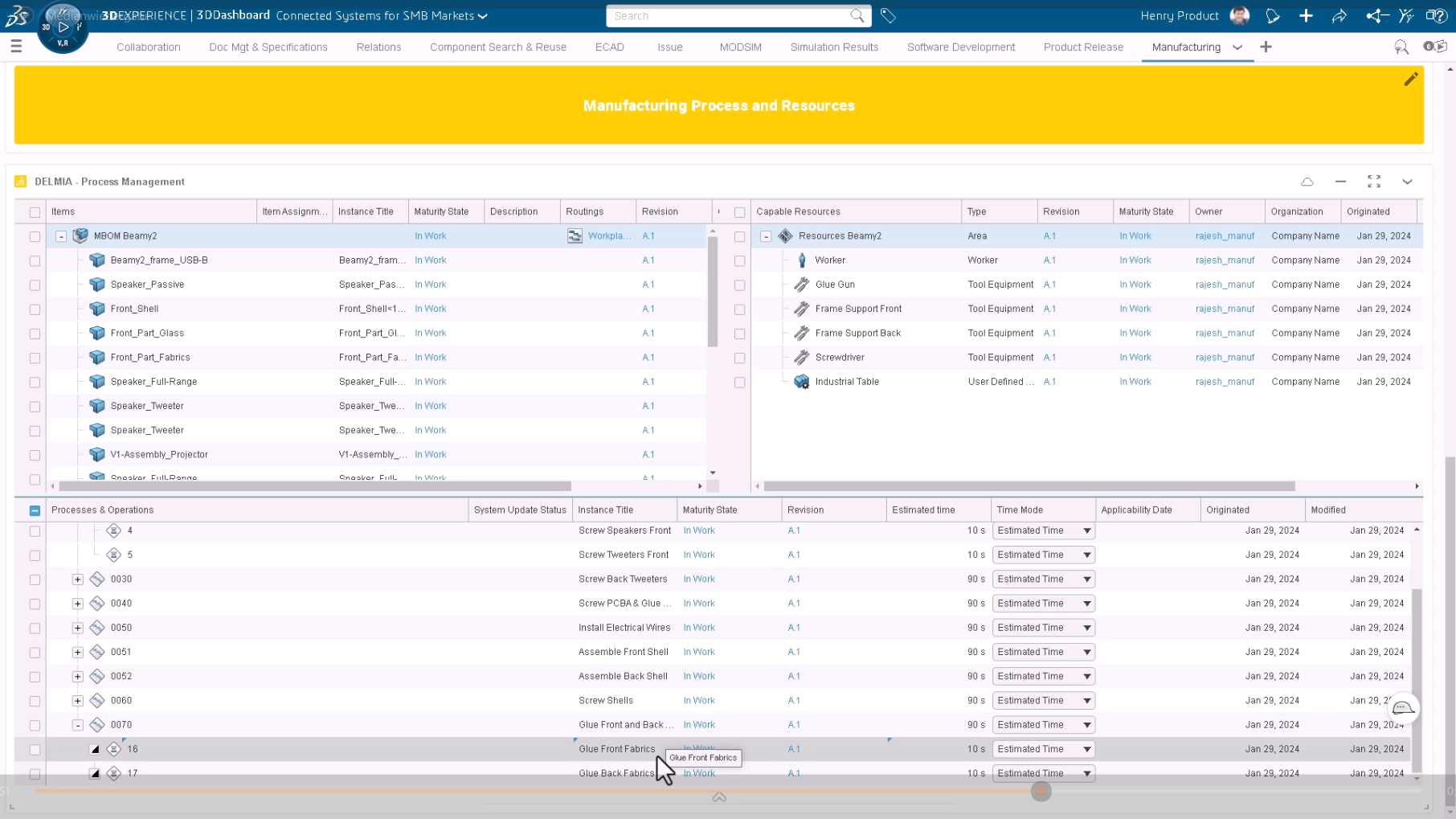Collapse the MBOM Beamy2 tree node

[x=61, y=236]
